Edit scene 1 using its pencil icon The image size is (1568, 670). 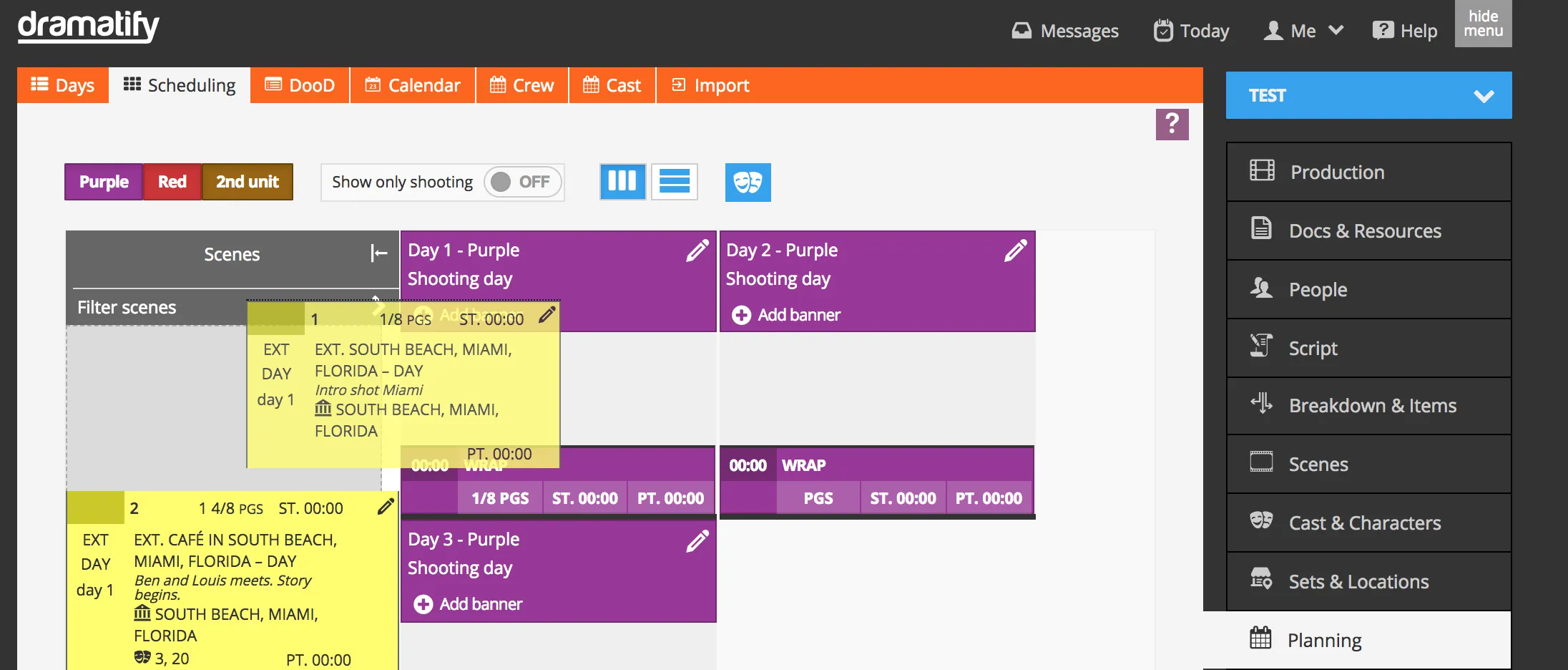tap(547, 314)
